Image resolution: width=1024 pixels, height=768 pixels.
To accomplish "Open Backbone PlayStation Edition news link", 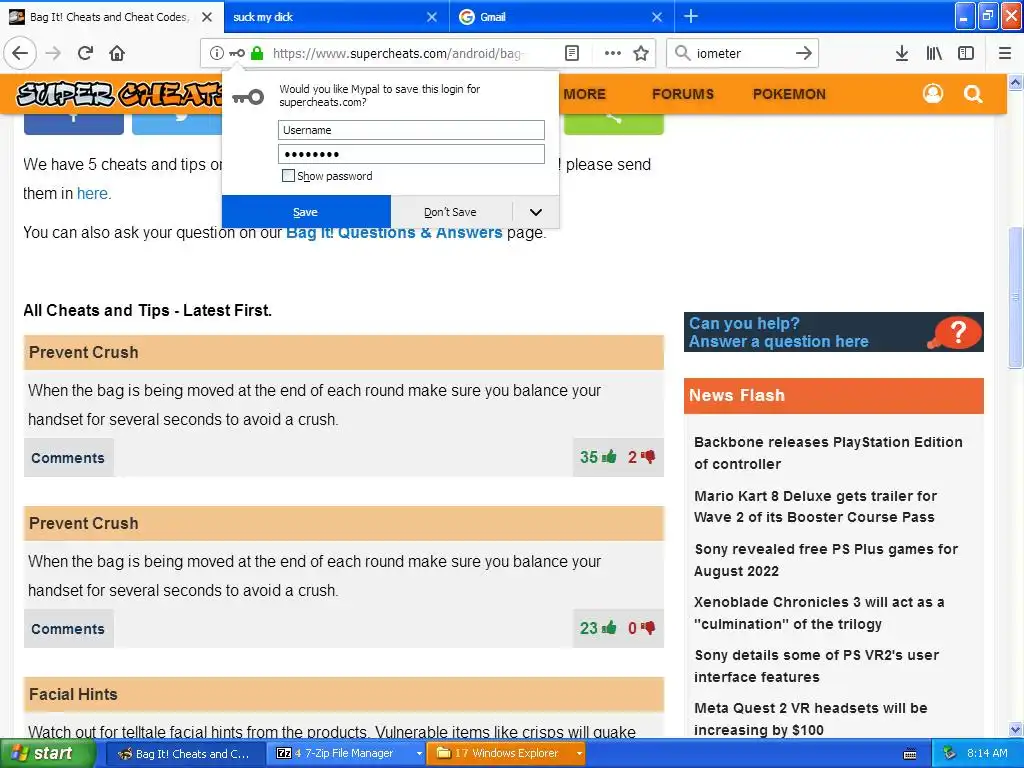I will click(x=828, y=453).
